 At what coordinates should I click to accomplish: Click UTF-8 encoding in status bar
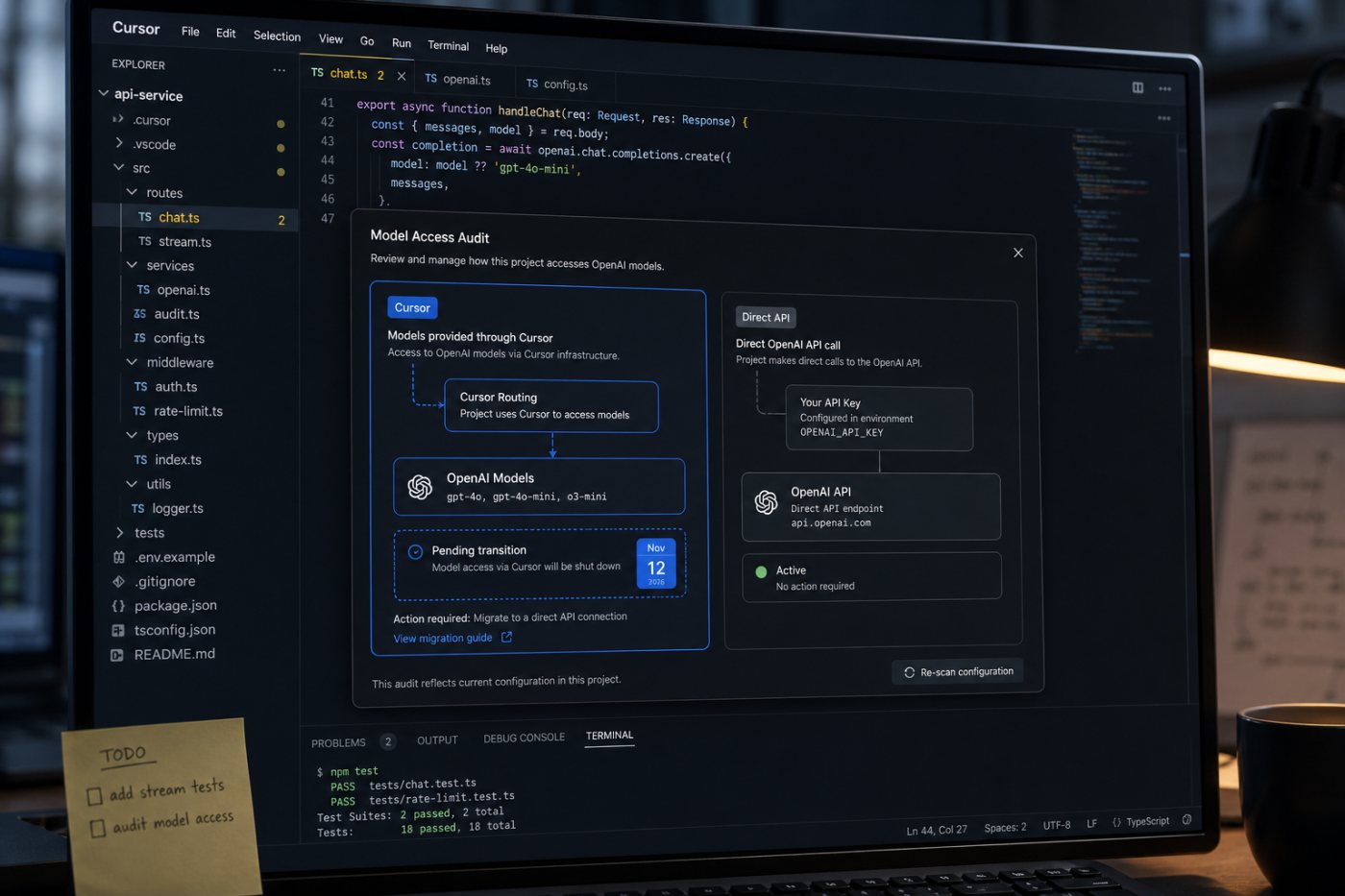coord(1057,825)
